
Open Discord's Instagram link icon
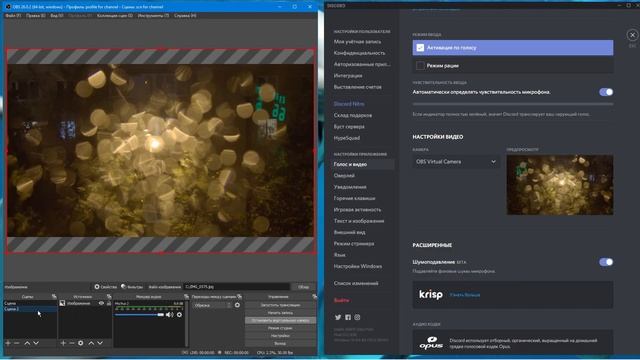[357, 317]
